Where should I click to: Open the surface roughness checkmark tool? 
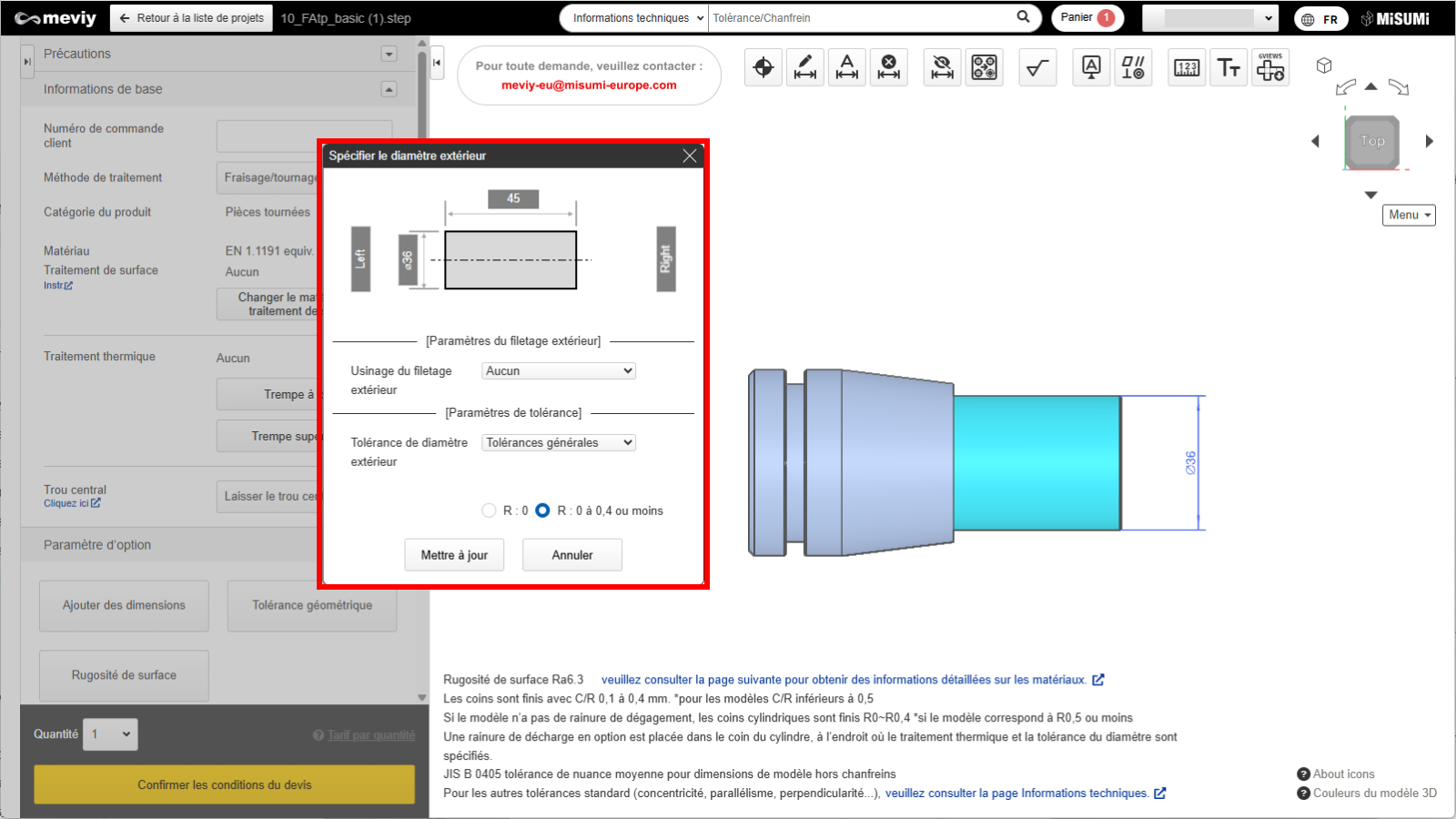pos(1037,67)
